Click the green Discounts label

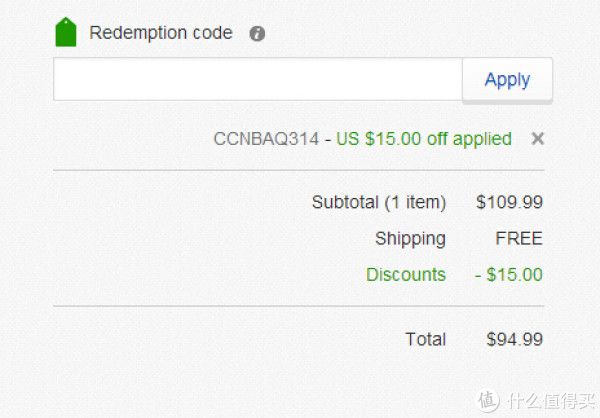406,274
